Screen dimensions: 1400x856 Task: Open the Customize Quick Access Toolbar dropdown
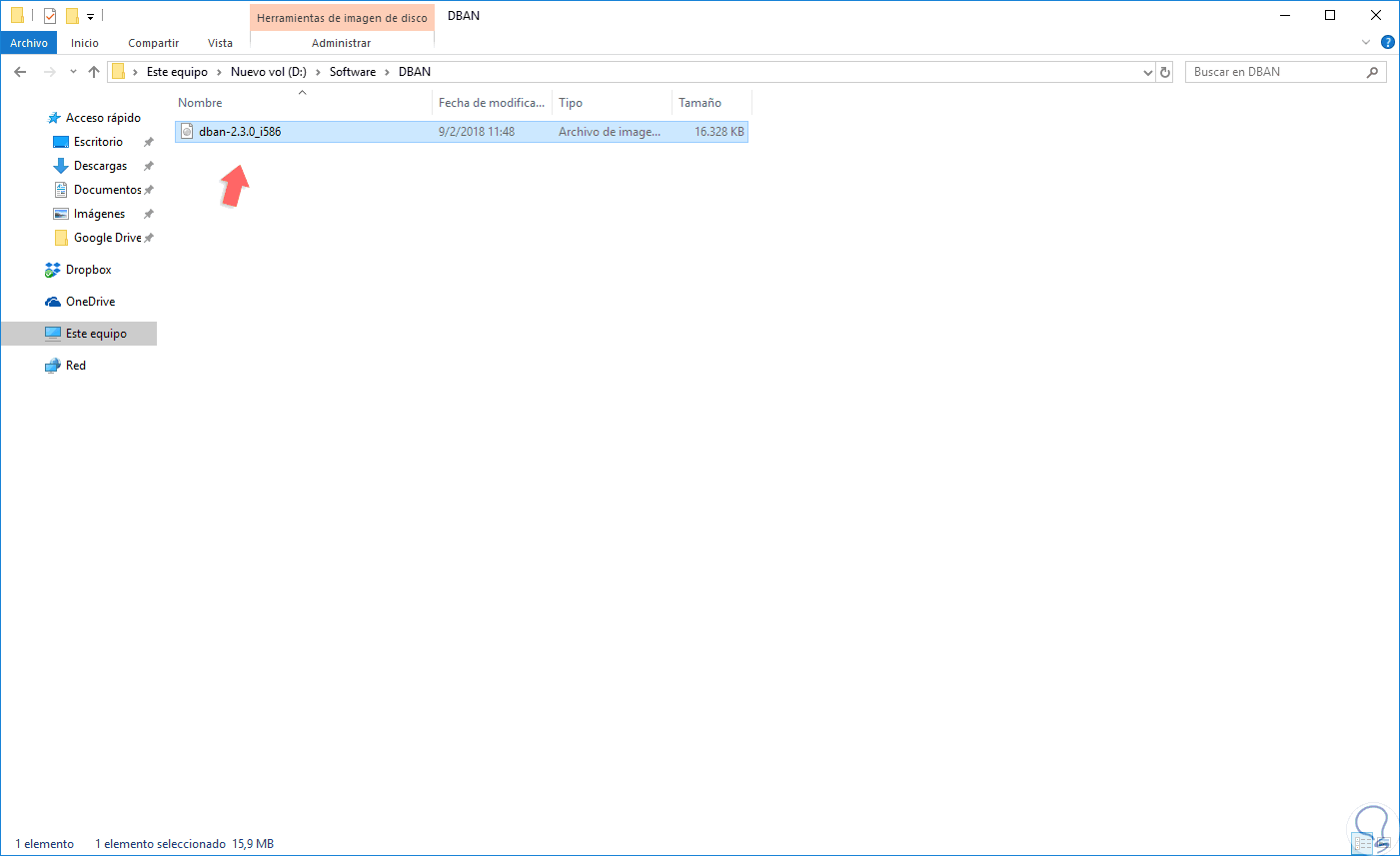pyautogui.click(x=90, y=17)
